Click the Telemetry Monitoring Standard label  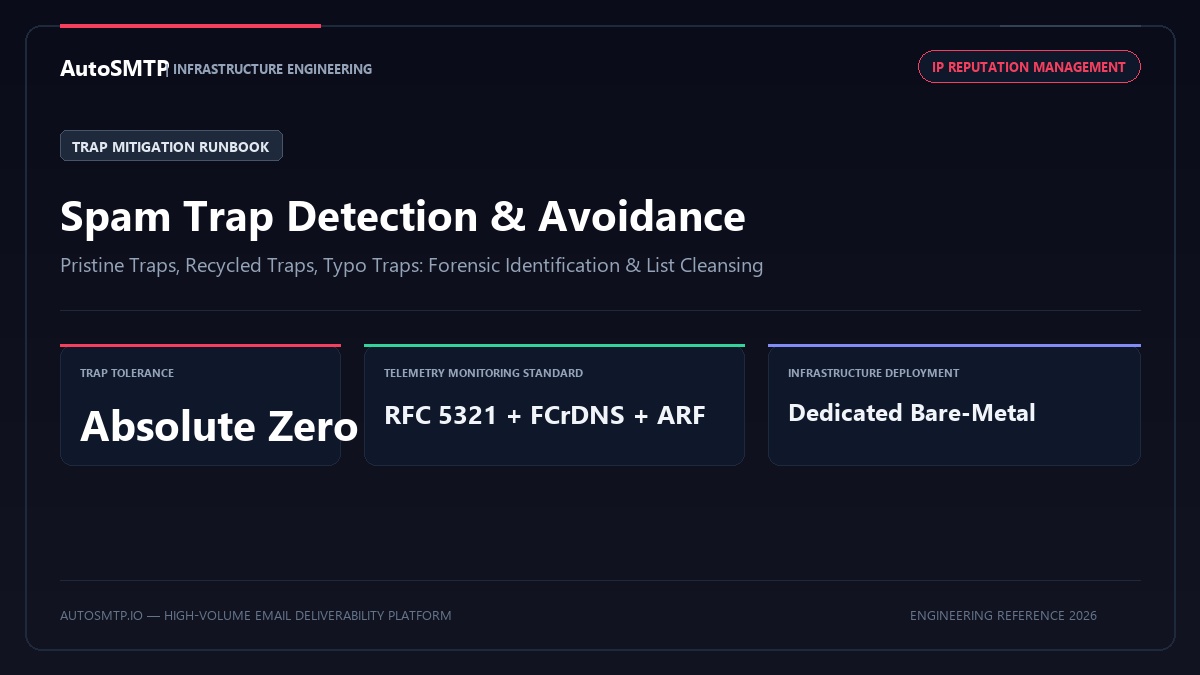point(483,373)
